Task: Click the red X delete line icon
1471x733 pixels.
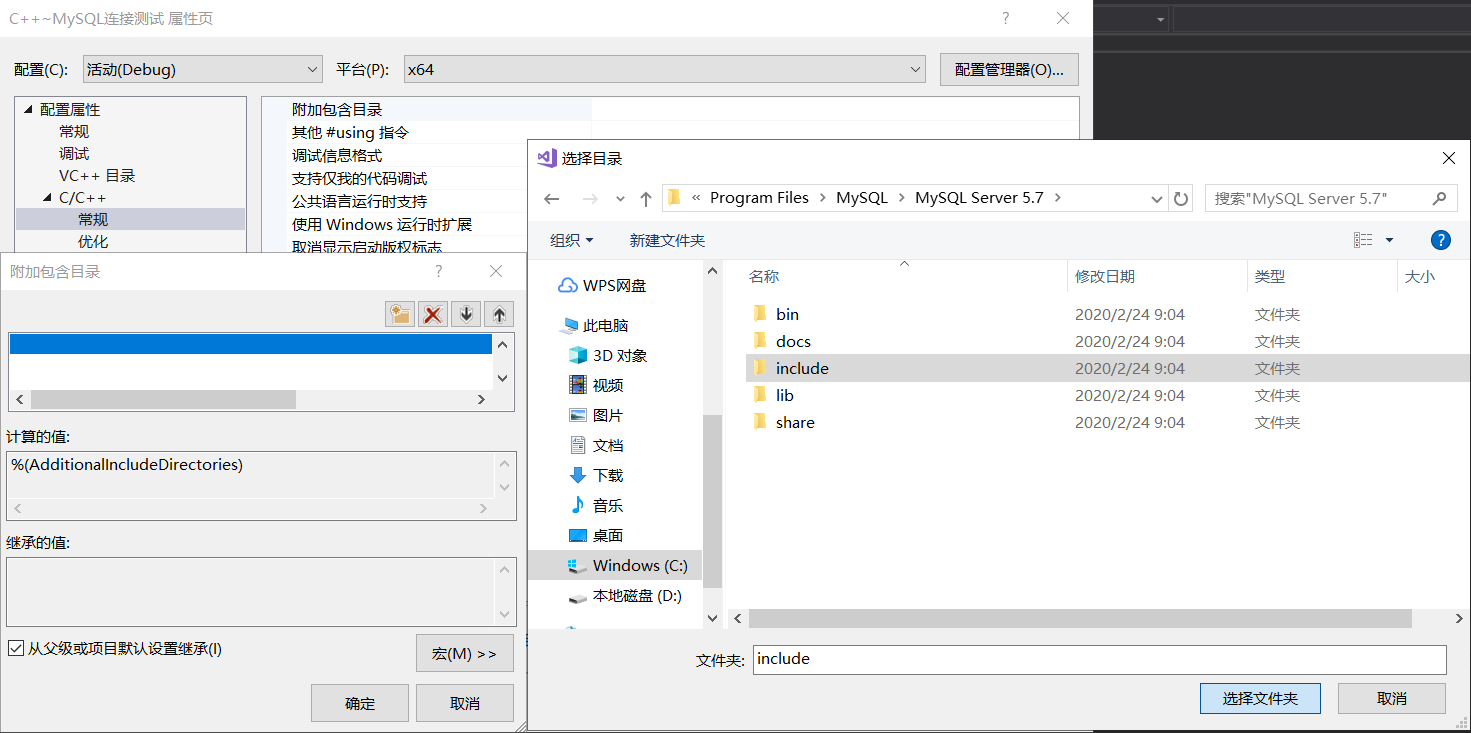Action: (x=433, y=314)
